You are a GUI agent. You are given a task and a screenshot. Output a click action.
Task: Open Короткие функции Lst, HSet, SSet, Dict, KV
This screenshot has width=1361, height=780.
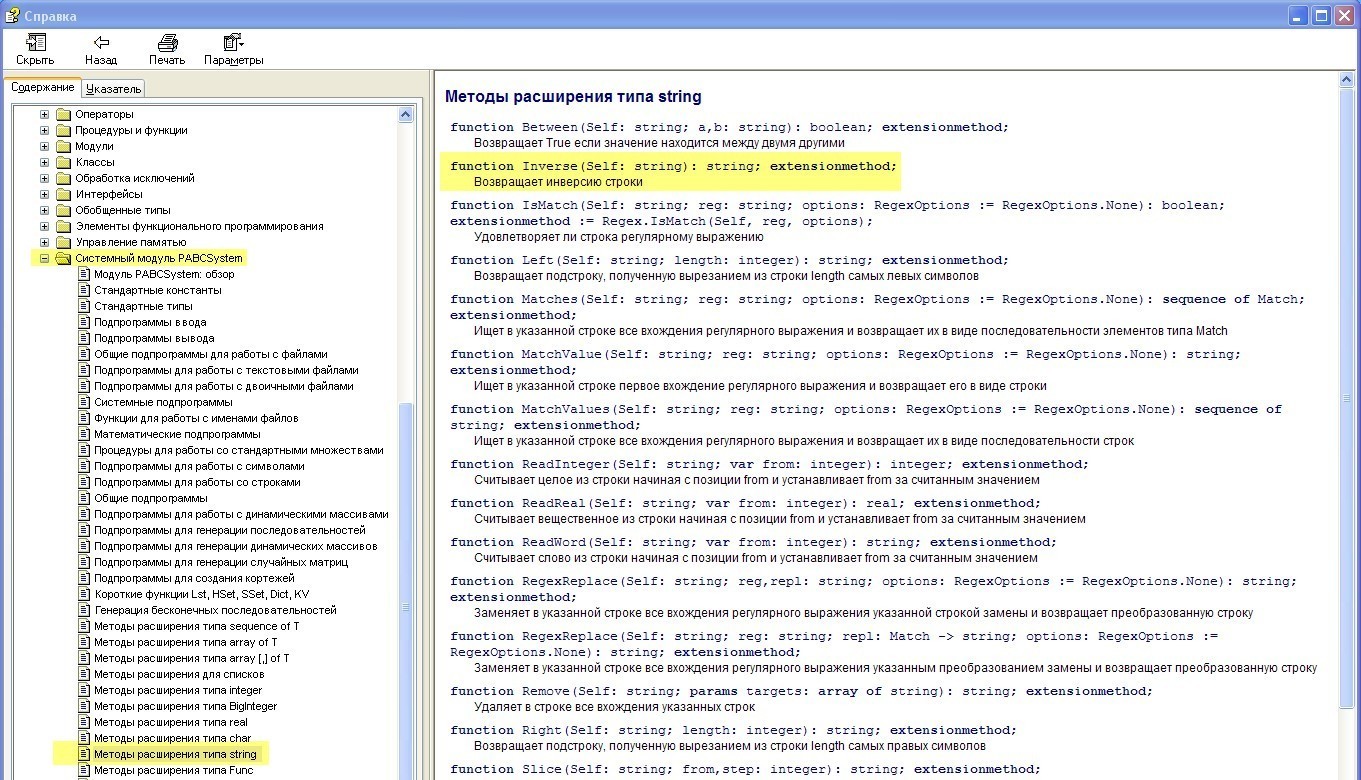click(x=201, y=594)
